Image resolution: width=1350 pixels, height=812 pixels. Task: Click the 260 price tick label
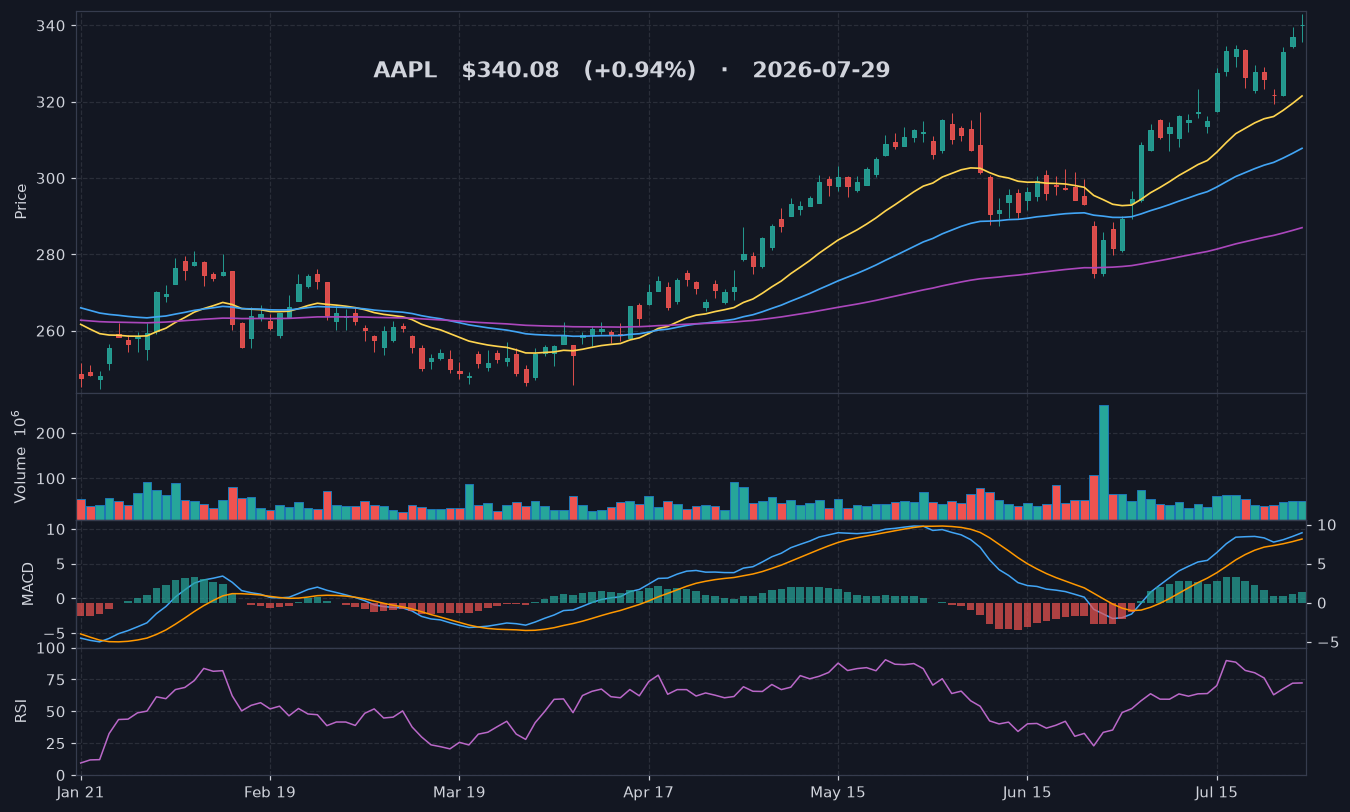coord(52,331)
